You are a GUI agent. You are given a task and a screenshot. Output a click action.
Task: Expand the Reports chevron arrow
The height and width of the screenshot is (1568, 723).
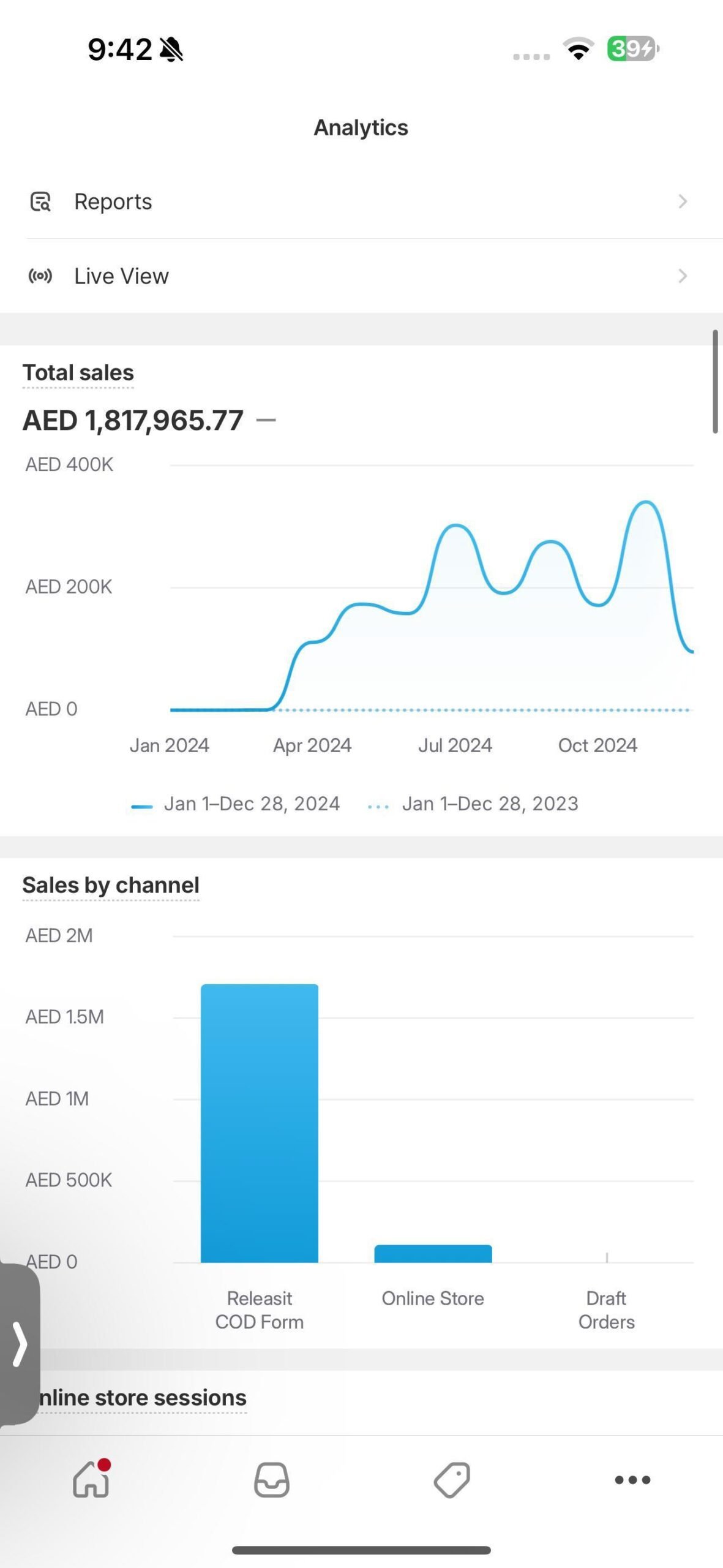[683, 202]
